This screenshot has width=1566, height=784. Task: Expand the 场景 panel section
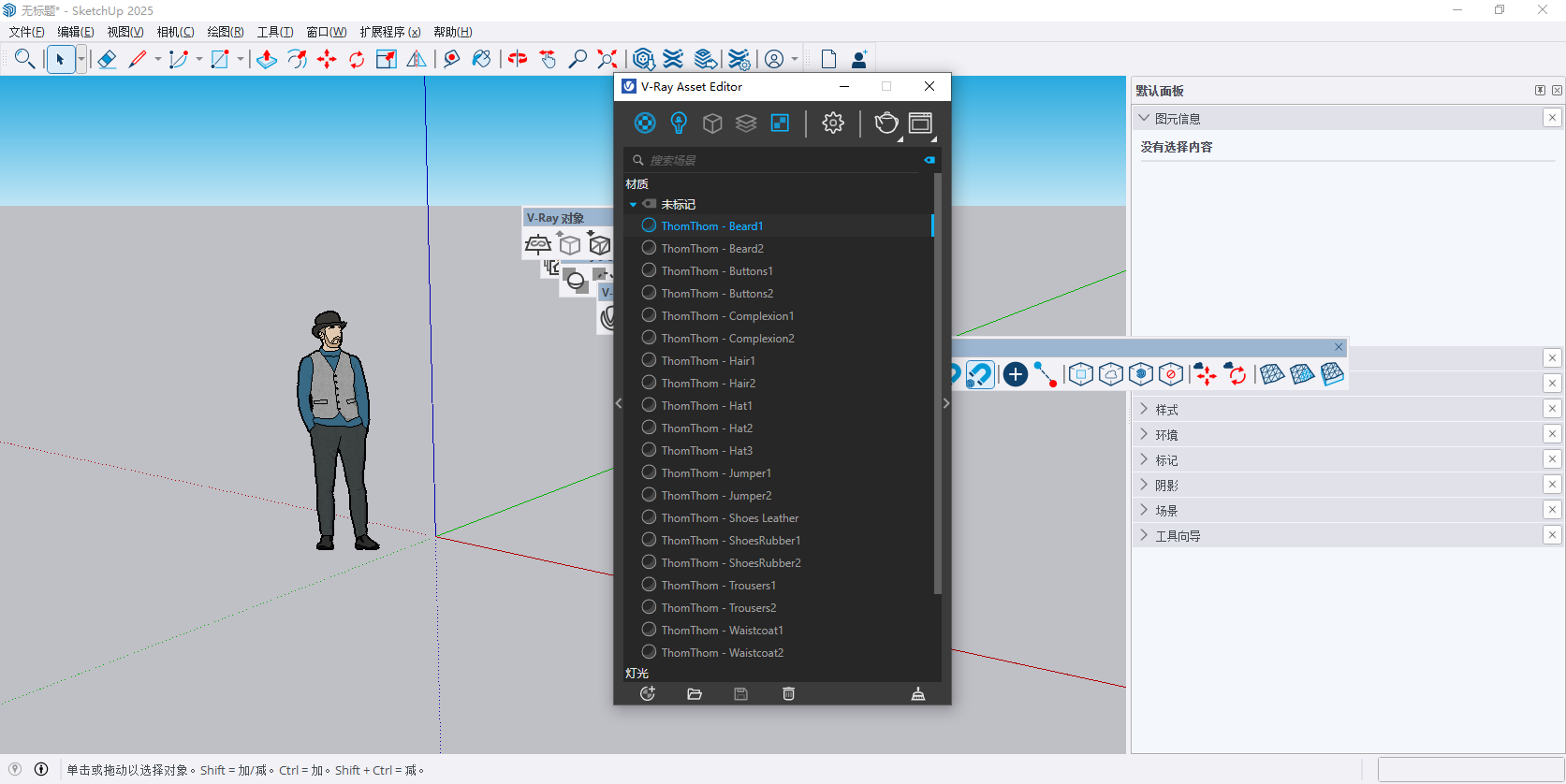point(1144,510)
